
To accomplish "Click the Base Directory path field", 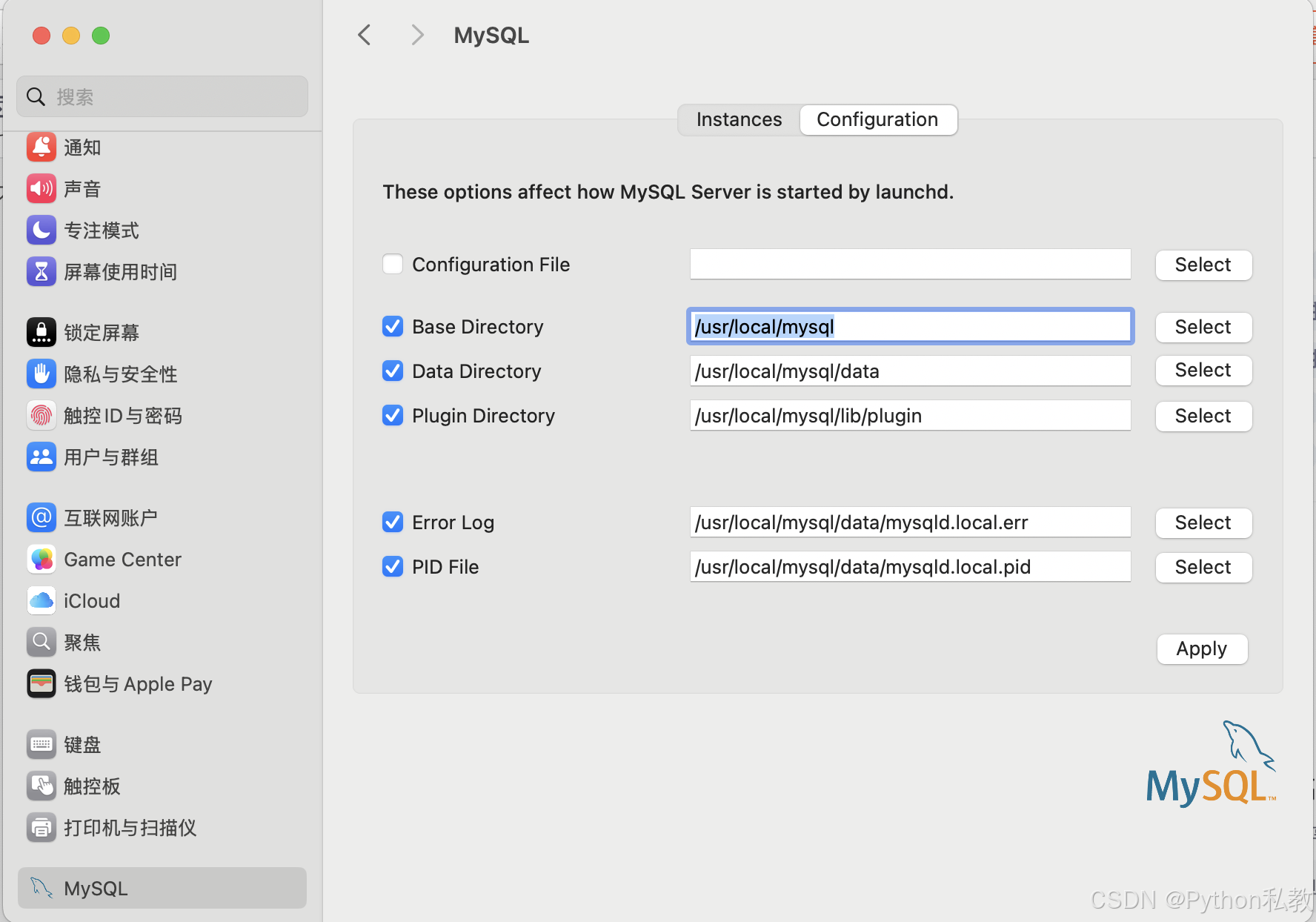I will tap(910, 326).
